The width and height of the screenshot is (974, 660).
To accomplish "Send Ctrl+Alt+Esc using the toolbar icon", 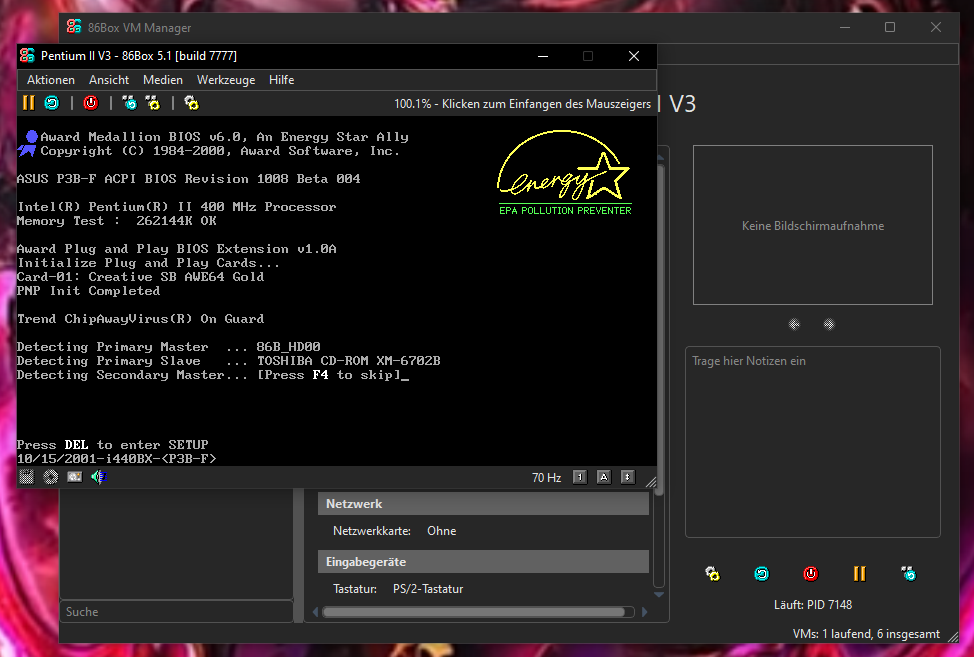I will pyautogui.click(x=153, y=103).
